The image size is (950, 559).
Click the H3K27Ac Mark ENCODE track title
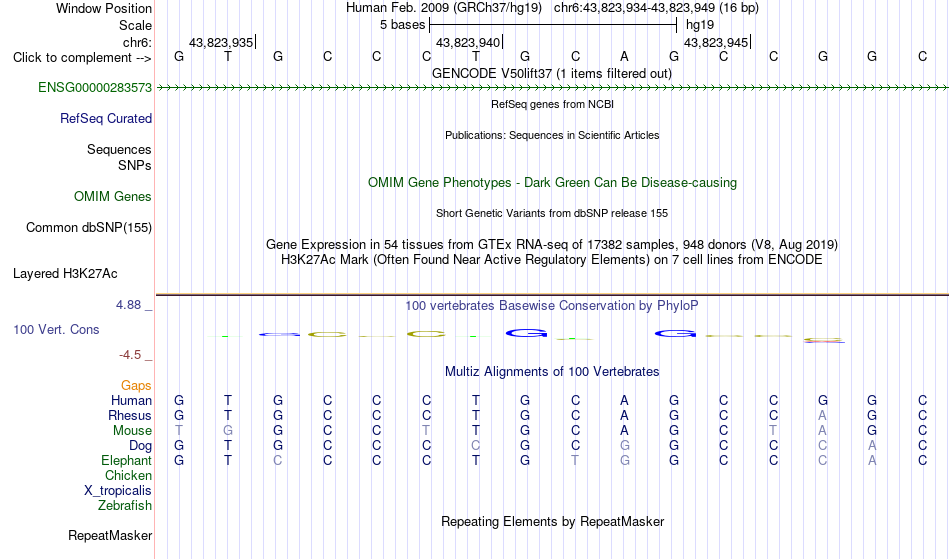point(552,259)
